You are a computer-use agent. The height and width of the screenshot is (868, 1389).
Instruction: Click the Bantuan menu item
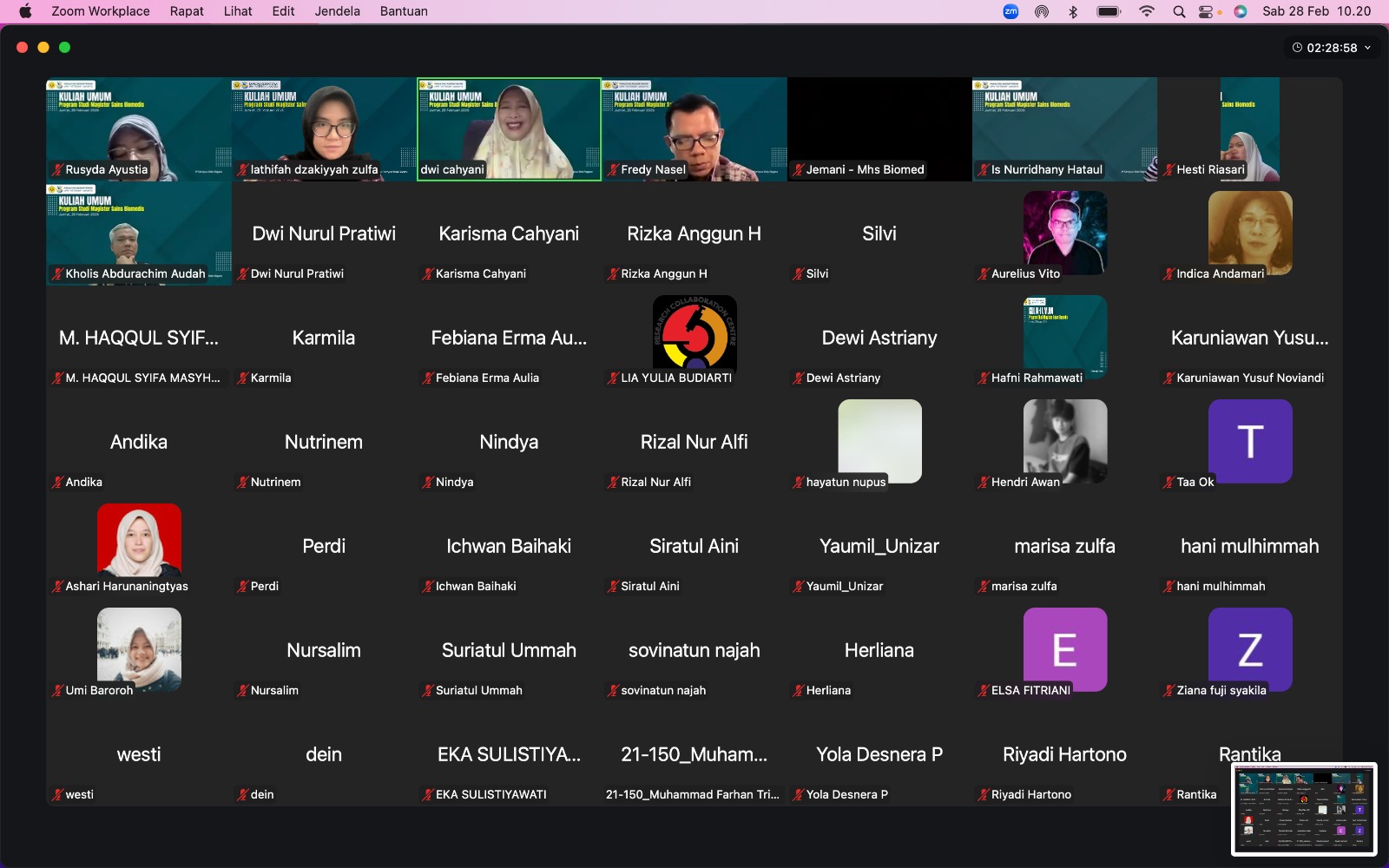coord(404,11)
